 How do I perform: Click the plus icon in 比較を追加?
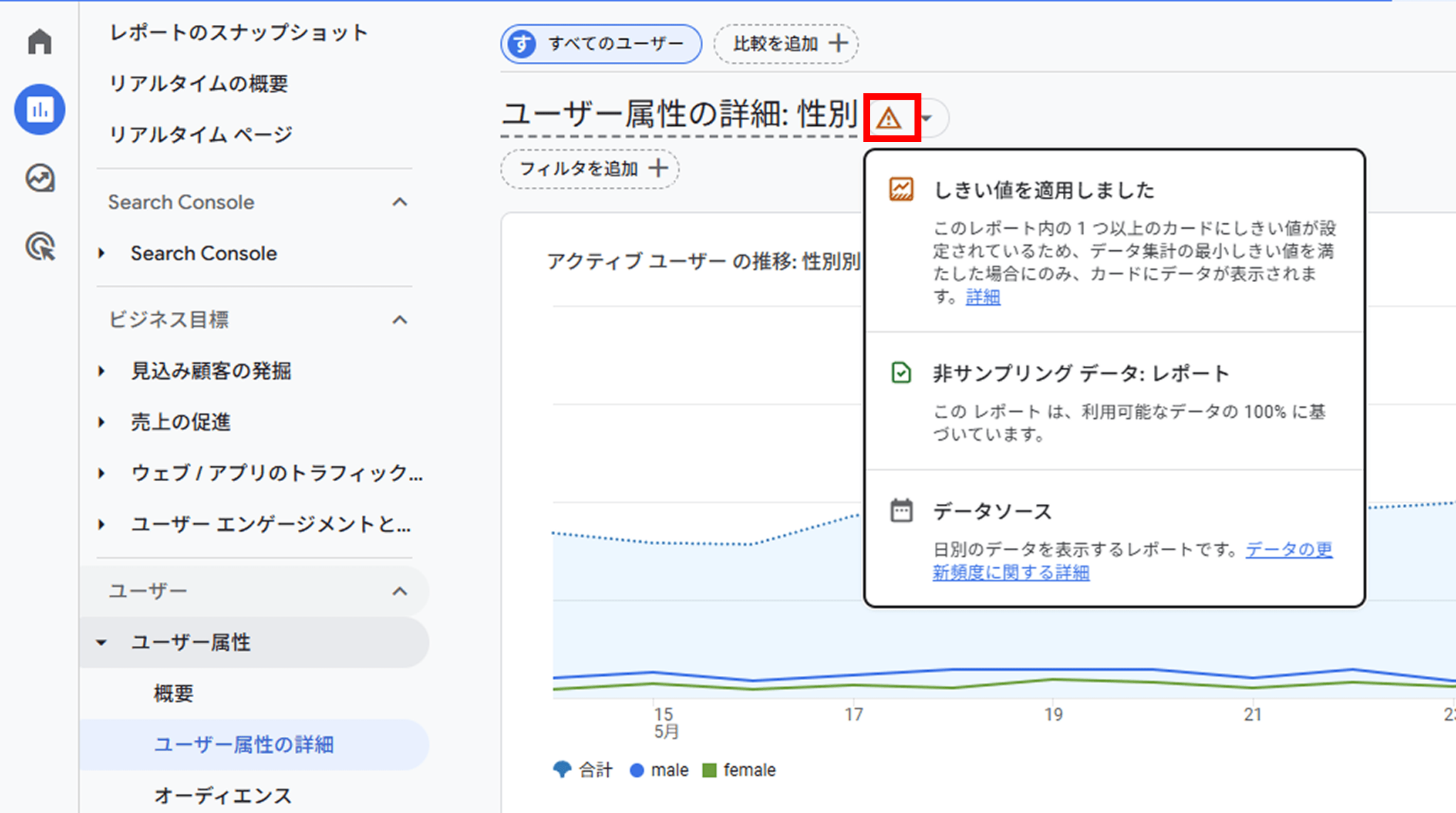coord(839,43)
